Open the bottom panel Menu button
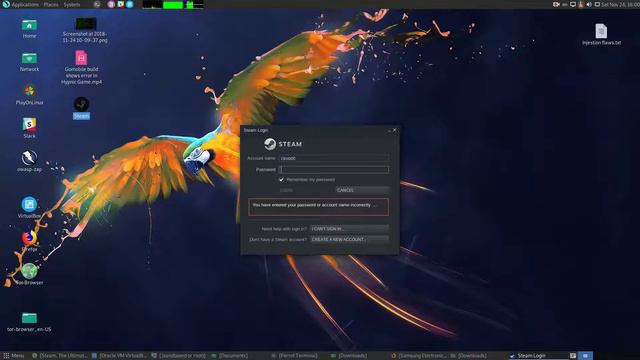 point(13,356)
